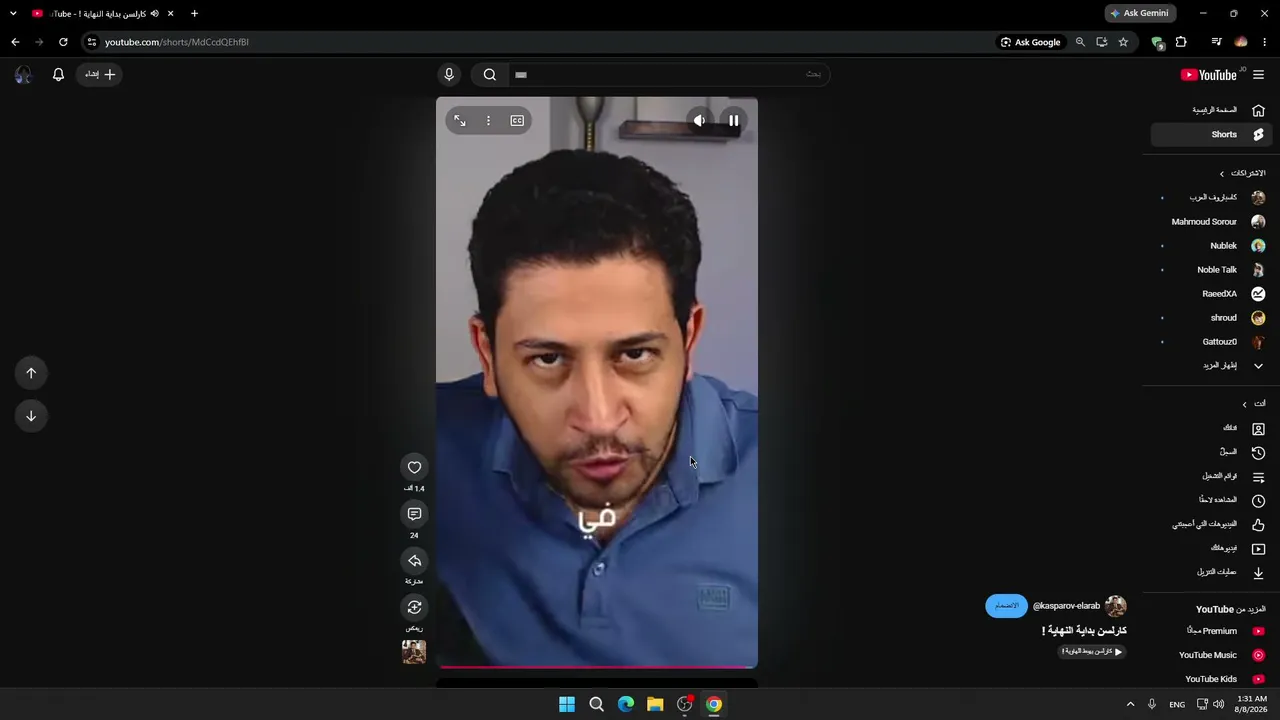The height and width of the screenshot is (720, 1280).
Task: Open Playlists in the sidebar
Action: pyautogui.click(x=1211, y=476)
